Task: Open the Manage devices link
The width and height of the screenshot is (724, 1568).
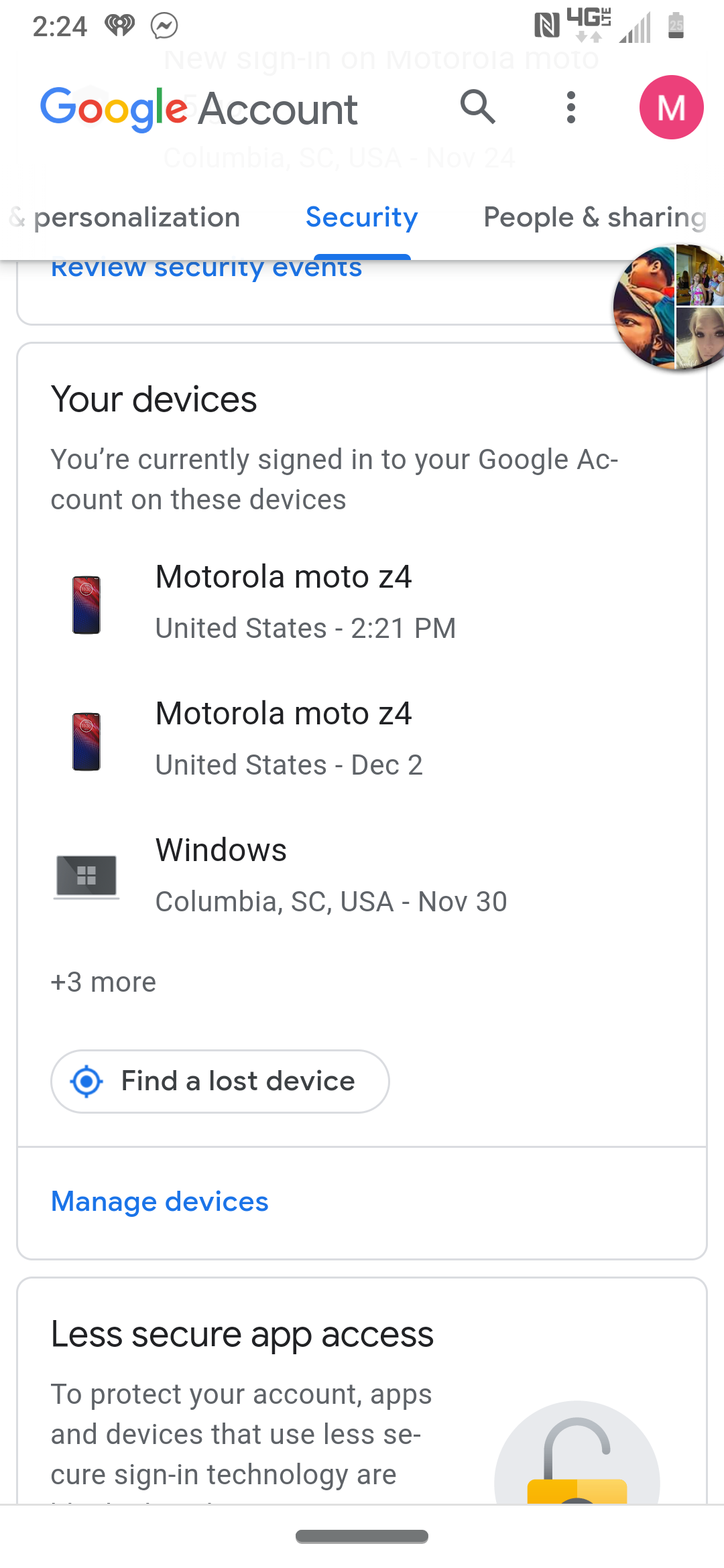Action: (x=160, y=1201)
